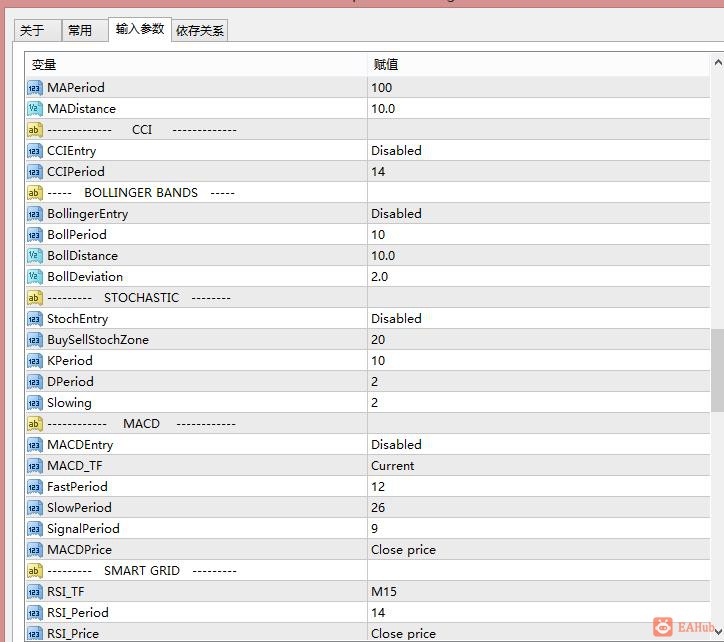Click the string icon on BOLLINGER BANDS row
Image resolution: width=724 pixels, height=642 pixels.
[x=35, y=193]
